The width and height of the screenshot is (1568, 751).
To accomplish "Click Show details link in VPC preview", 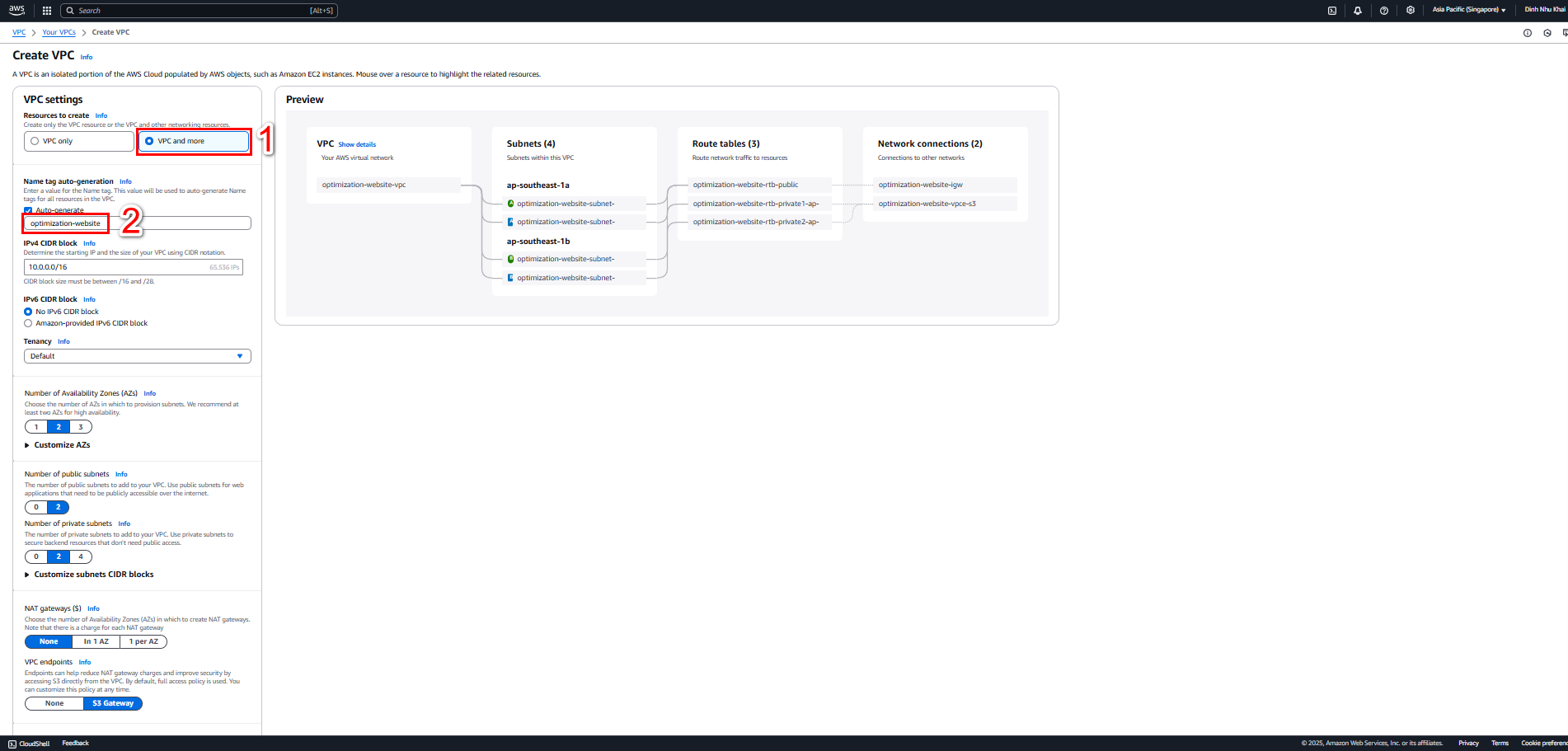I will pyautogui.click(x=357, y=144).
